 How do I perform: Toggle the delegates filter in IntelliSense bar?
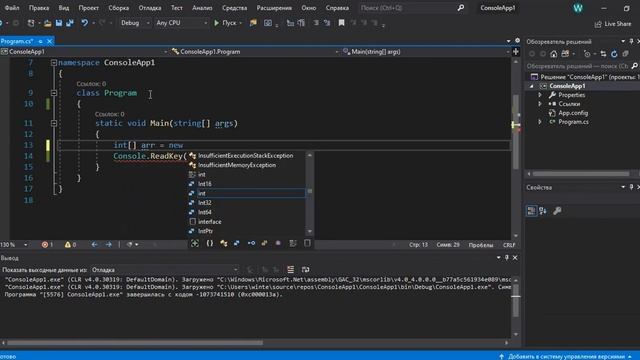tap(278, 243)
